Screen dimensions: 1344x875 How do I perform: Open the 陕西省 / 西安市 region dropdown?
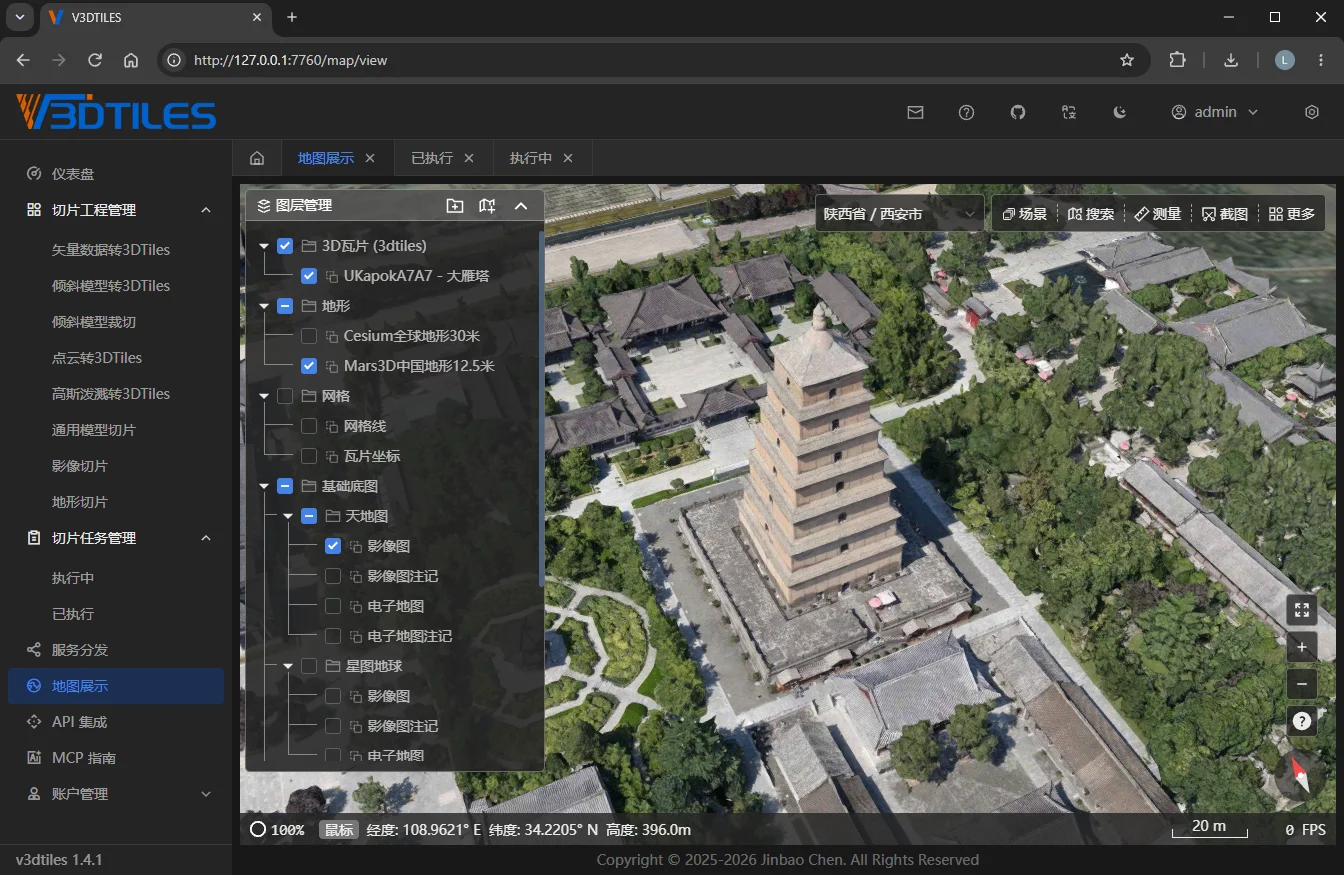pos(900,213)
